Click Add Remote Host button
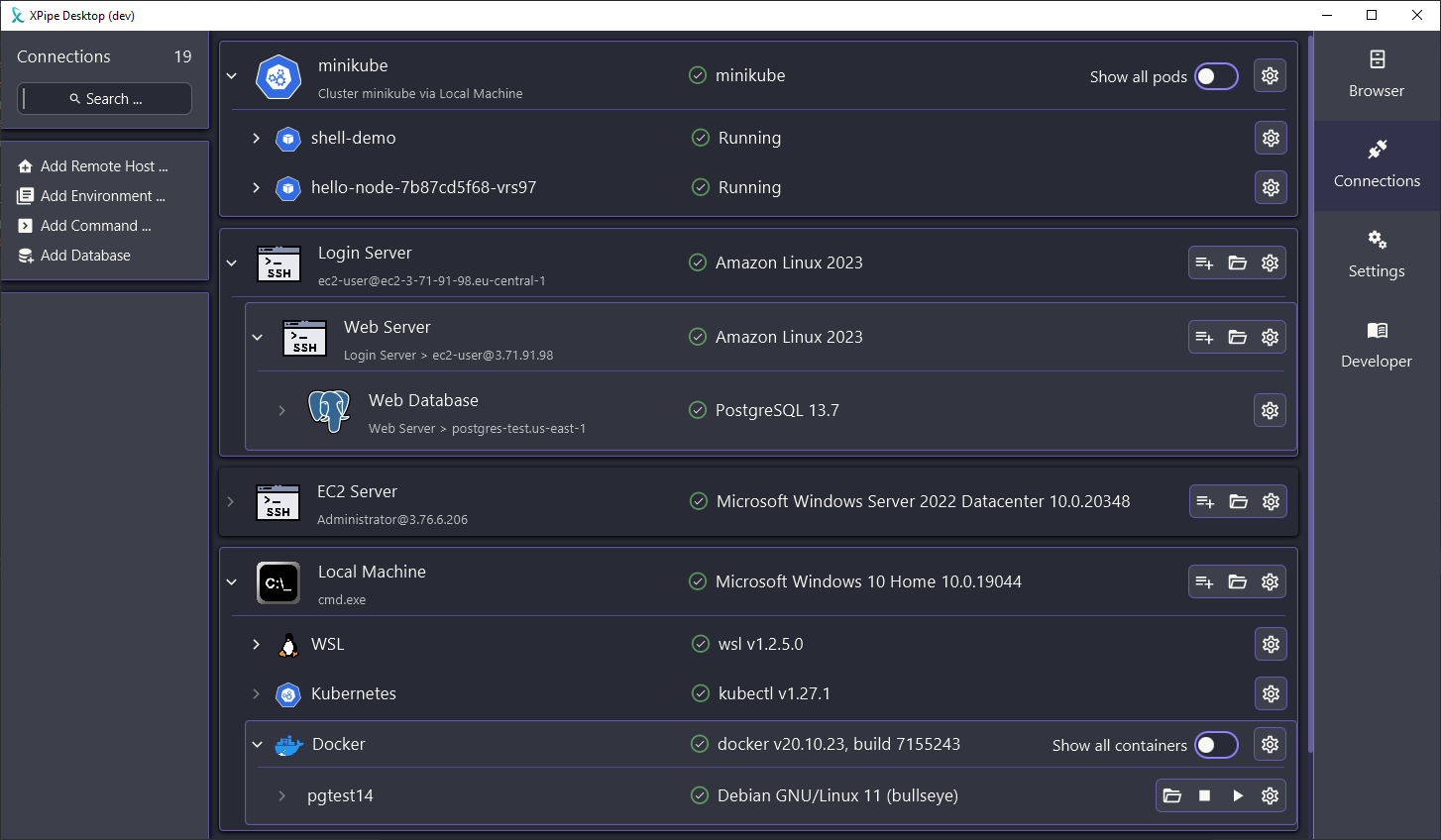 coord(94,166)
